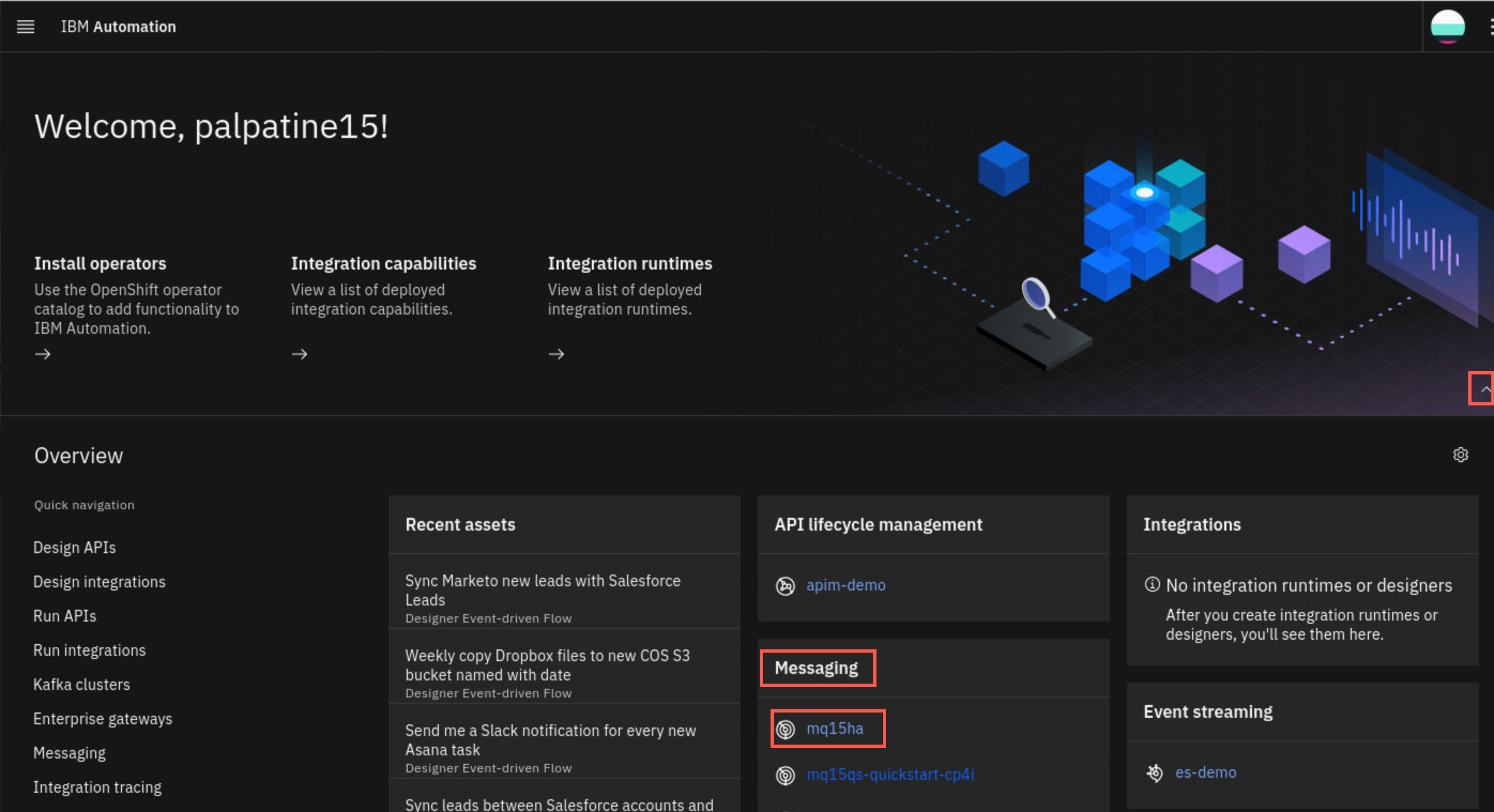Open the Integration runtimes card title
This screenshot has height=812, width=1494.
[630, 264]
